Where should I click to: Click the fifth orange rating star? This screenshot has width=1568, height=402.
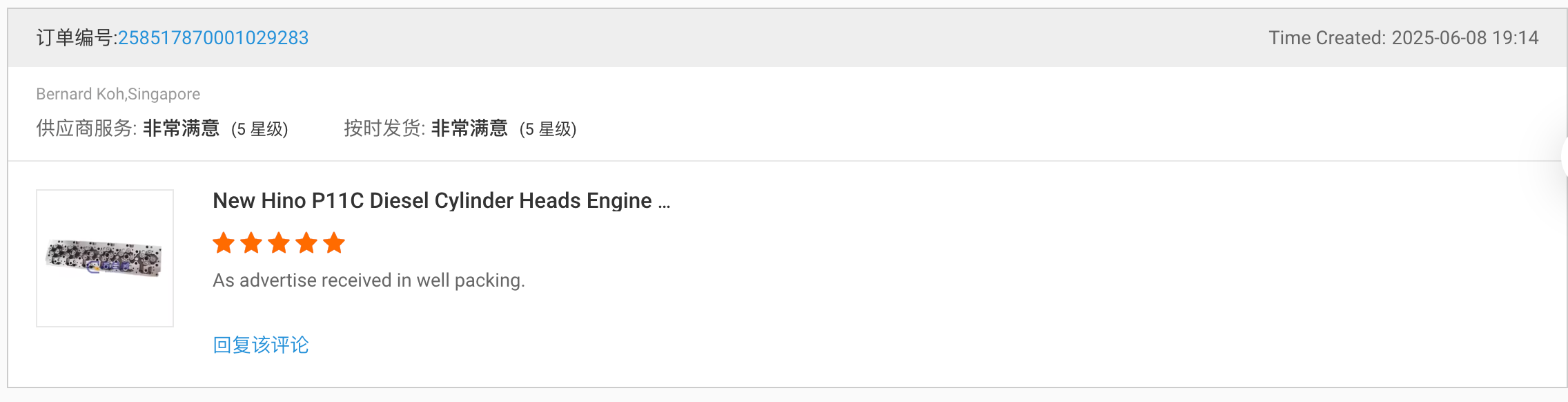pyautogui.click(x=334, y=243)
